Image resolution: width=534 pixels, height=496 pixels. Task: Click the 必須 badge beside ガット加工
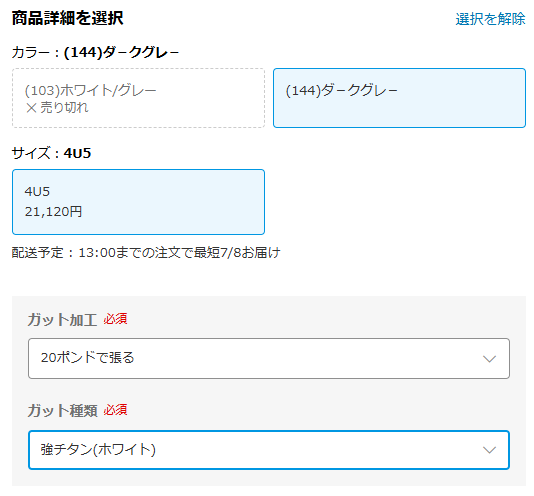pyautogui.click(x=115, y=319)
